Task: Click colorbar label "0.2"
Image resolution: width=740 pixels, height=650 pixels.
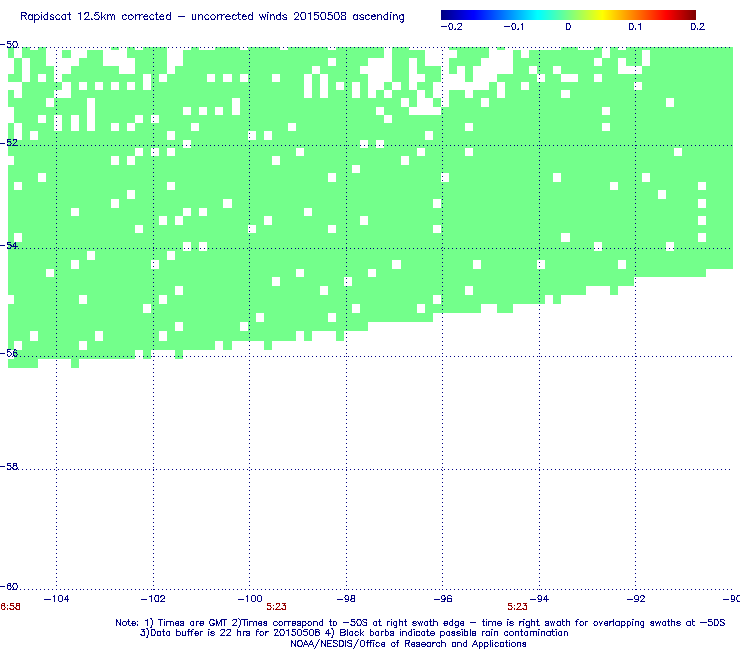Action: tap(698, 27)
